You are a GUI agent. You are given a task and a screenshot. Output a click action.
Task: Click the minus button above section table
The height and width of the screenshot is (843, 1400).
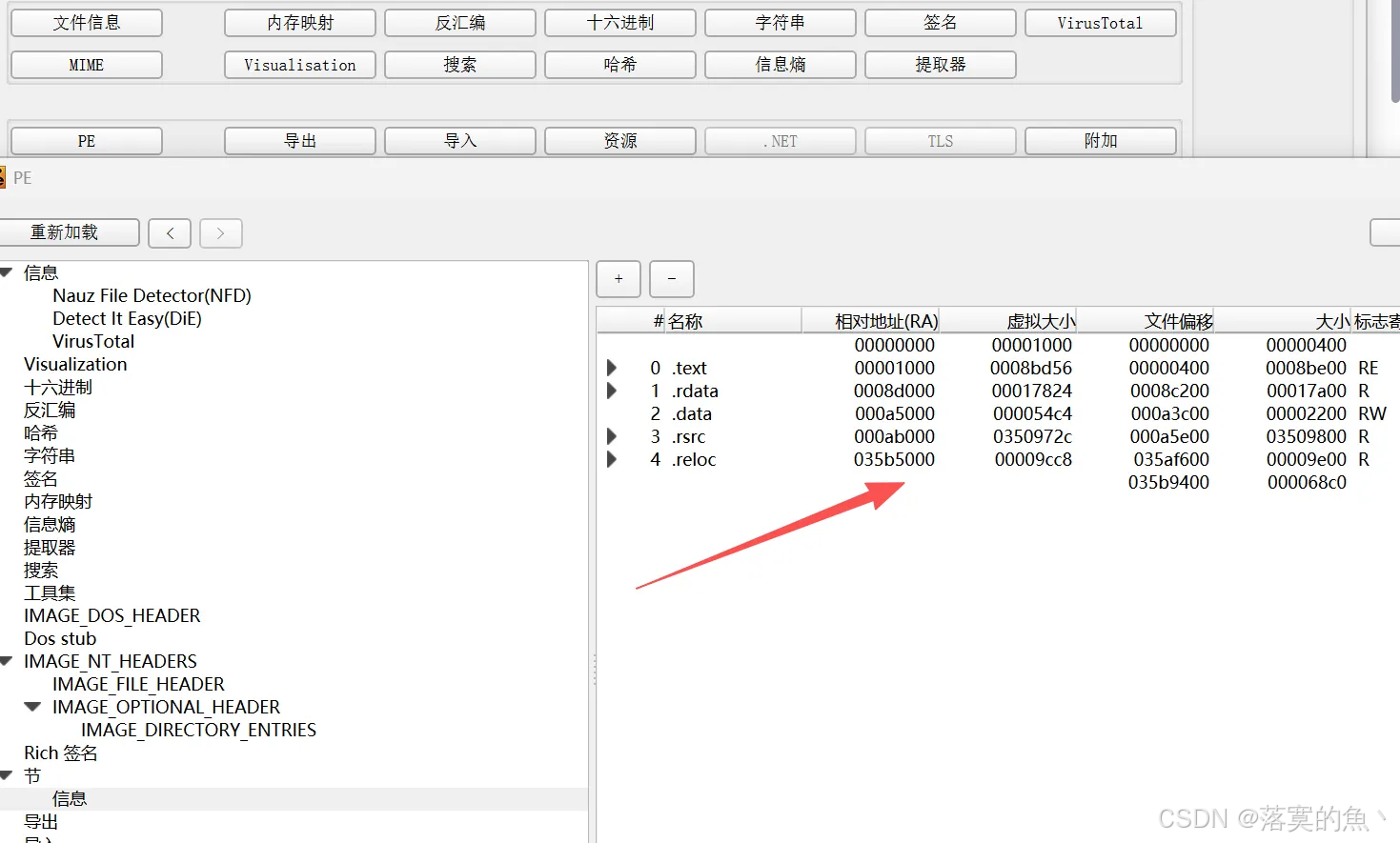672,279
